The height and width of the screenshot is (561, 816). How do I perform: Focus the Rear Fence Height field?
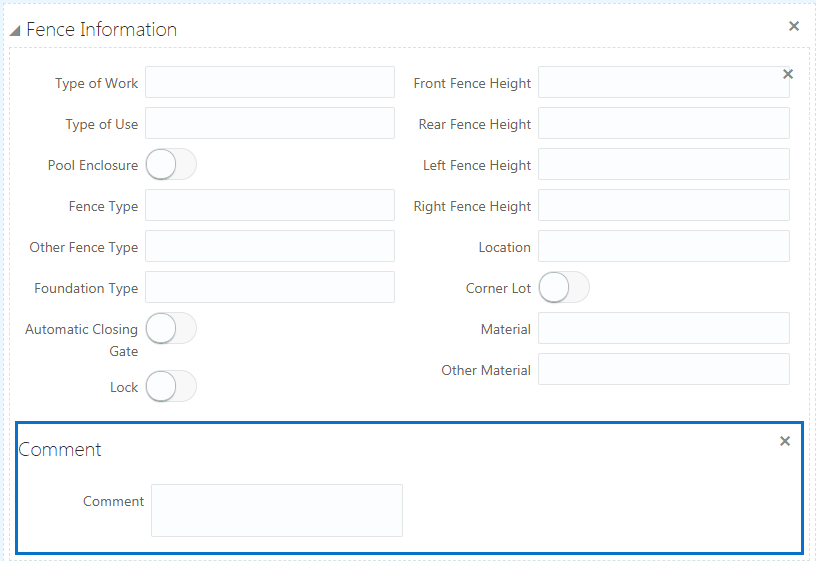point(664,124)
